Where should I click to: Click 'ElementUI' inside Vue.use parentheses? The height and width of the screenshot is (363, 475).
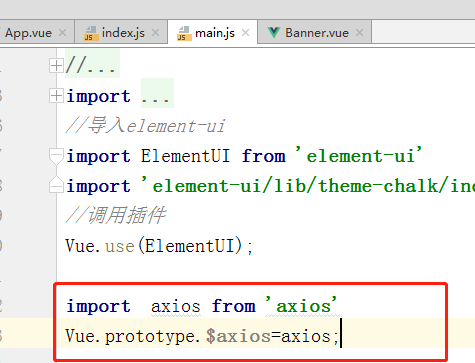190,246
